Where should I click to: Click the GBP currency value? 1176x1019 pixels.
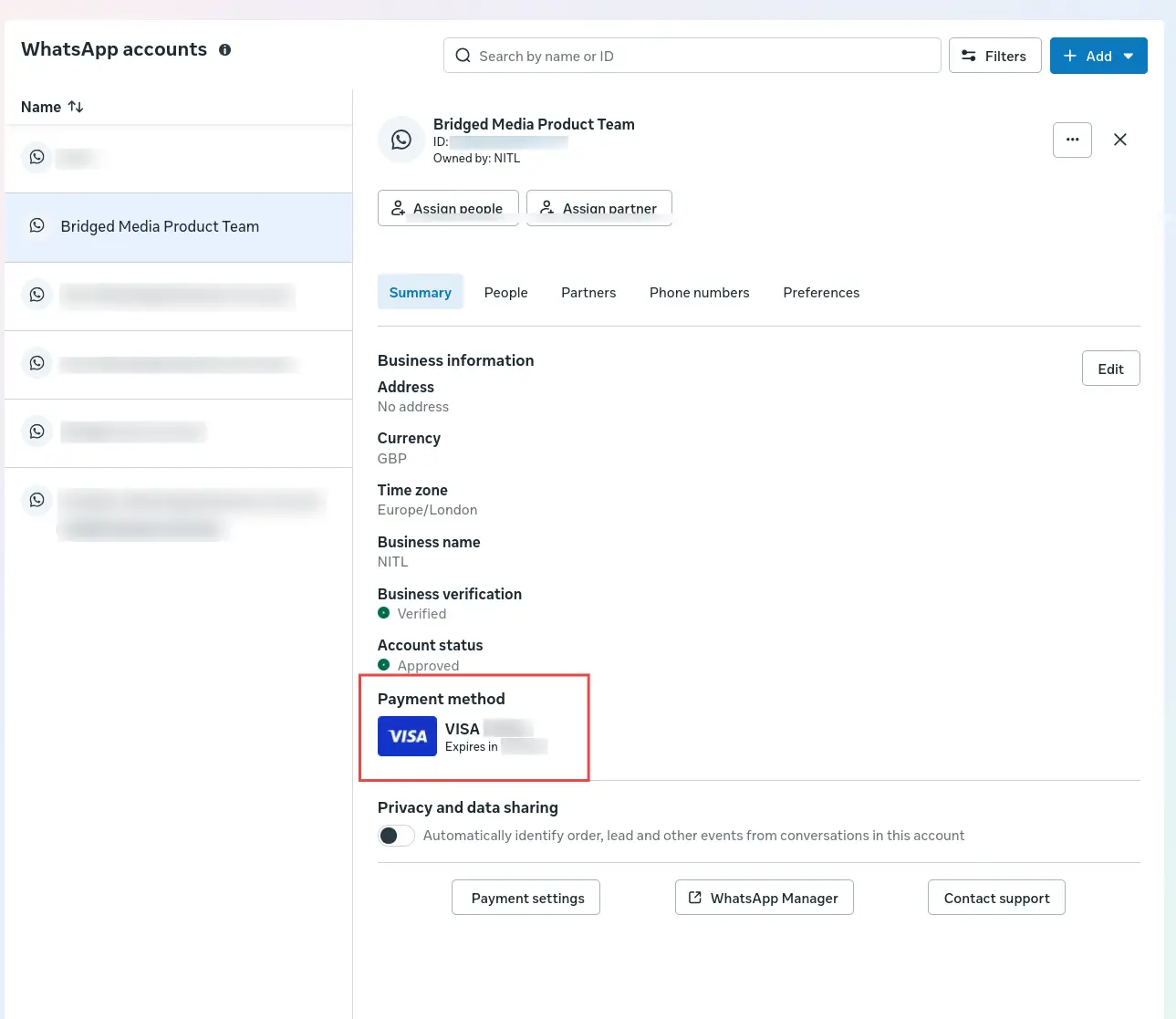pyautogui.click(x=392, y=458)
